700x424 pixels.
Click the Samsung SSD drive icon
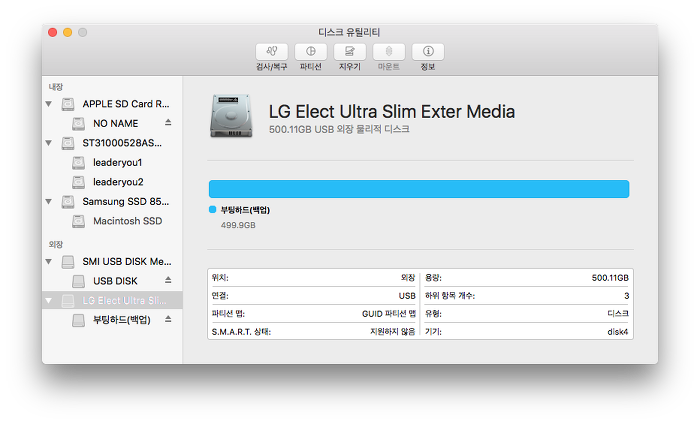[x=68, y=202]
